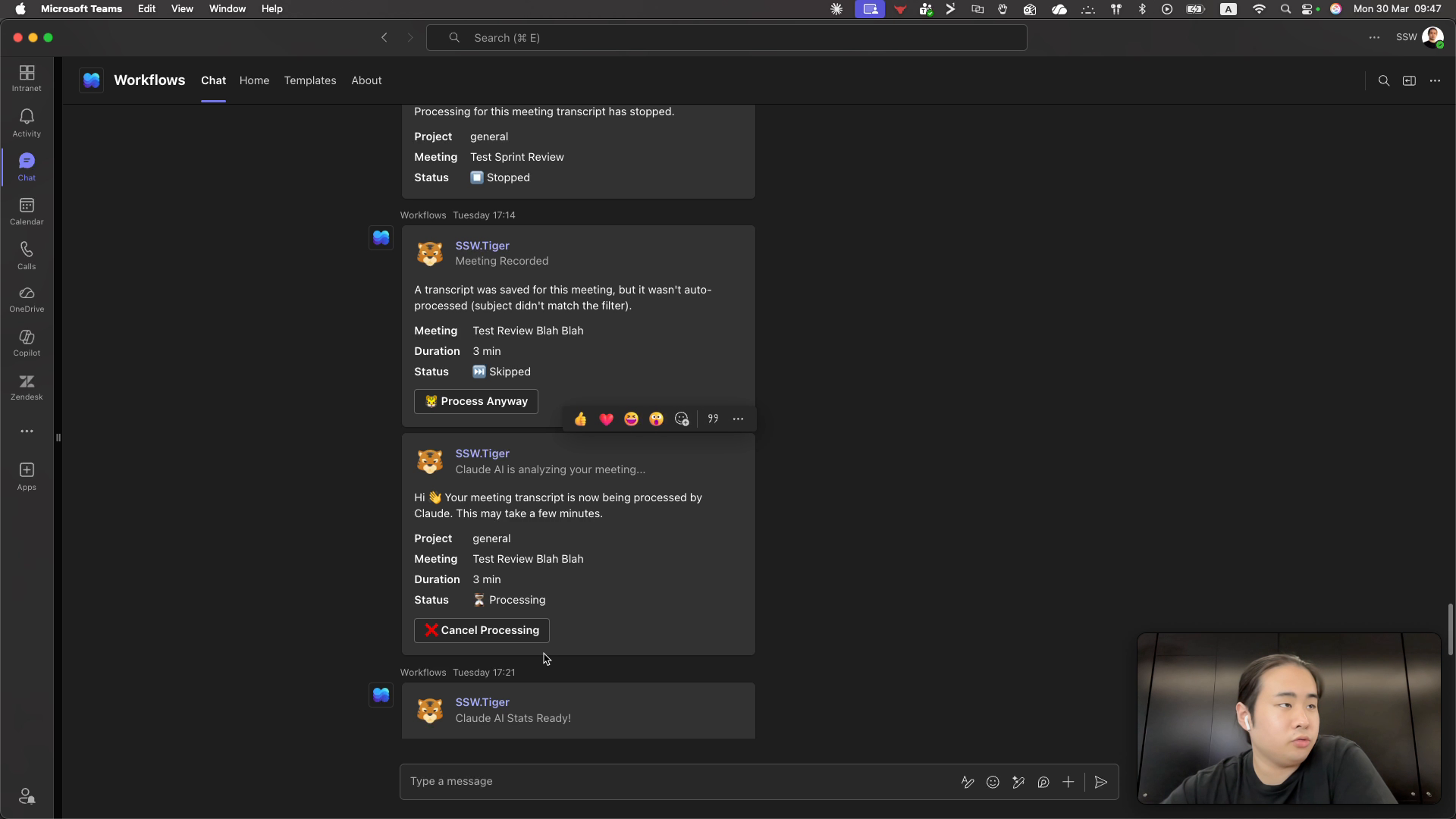
Task: Open Loop component icon in compose box
Action: tap(1043, 782)
